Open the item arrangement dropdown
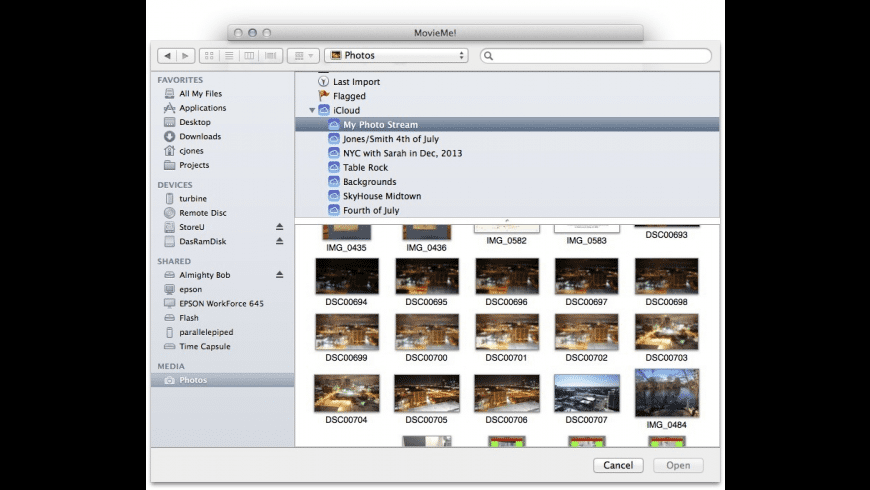The height and width of the screenshot is (490, 870). 305,56
